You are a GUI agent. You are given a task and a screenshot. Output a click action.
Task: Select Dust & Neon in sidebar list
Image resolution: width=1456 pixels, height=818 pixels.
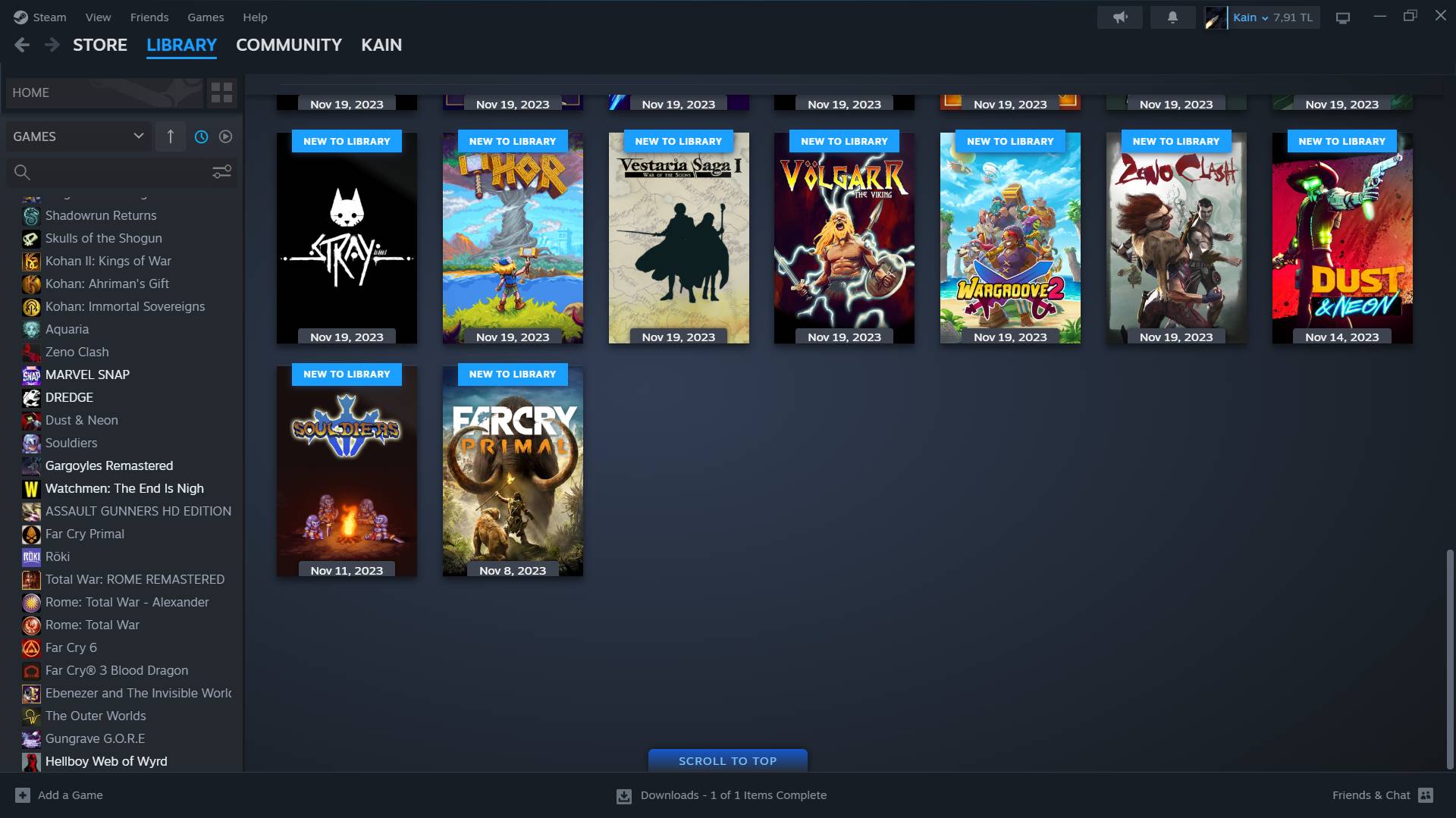(81, 420)
